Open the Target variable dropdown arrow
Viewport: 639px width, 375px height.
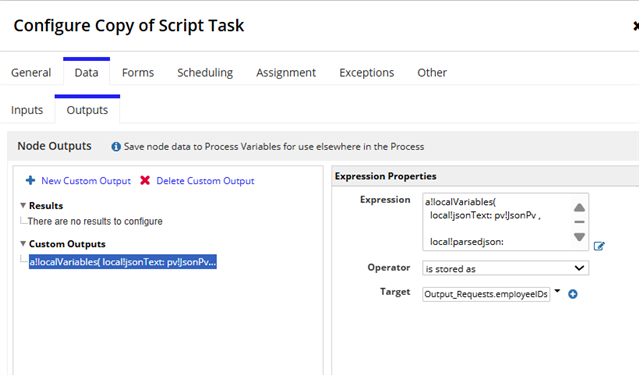point(557,291)
